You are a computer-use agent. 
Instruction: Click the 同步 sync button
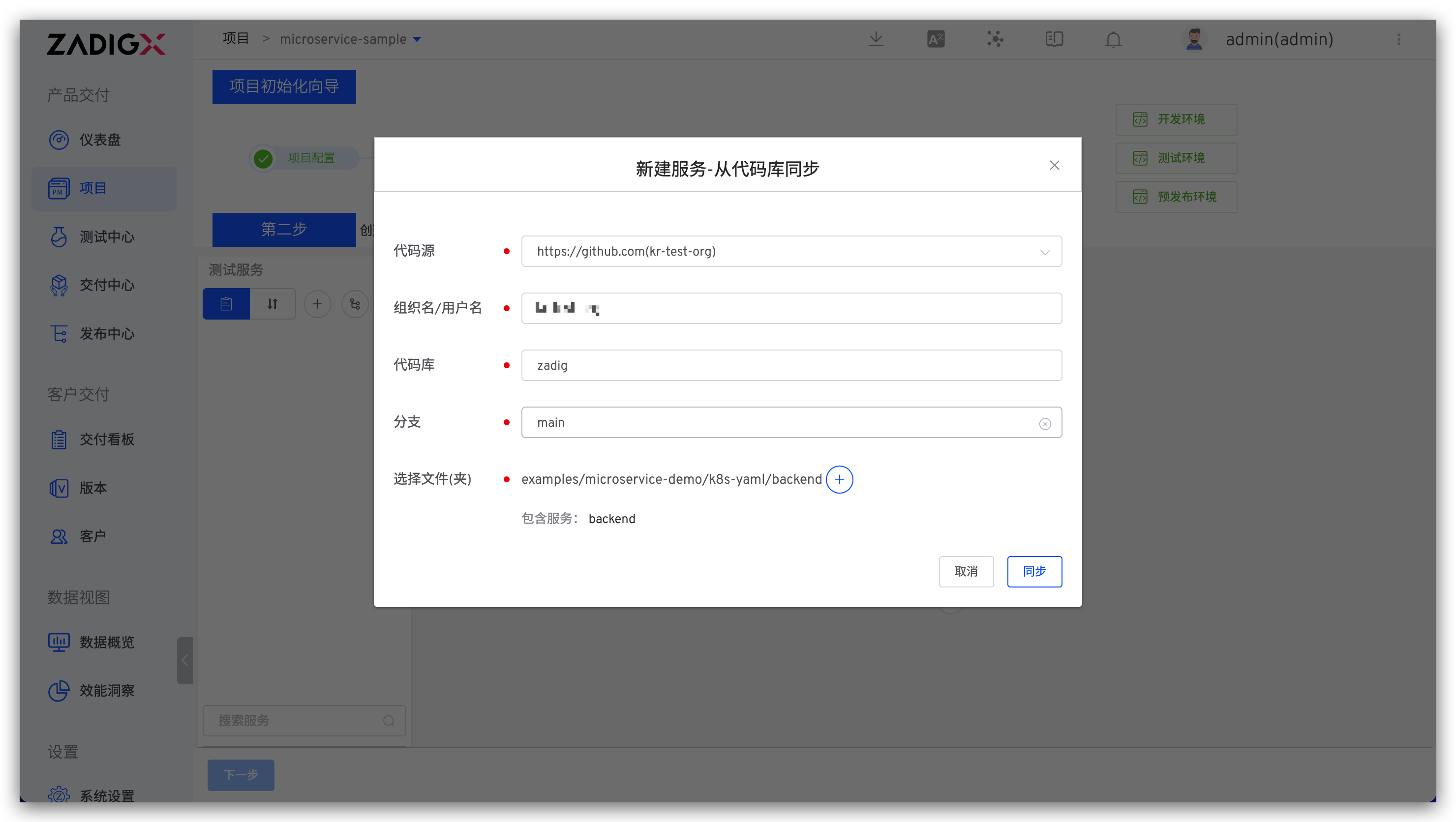click(1034, 571)
